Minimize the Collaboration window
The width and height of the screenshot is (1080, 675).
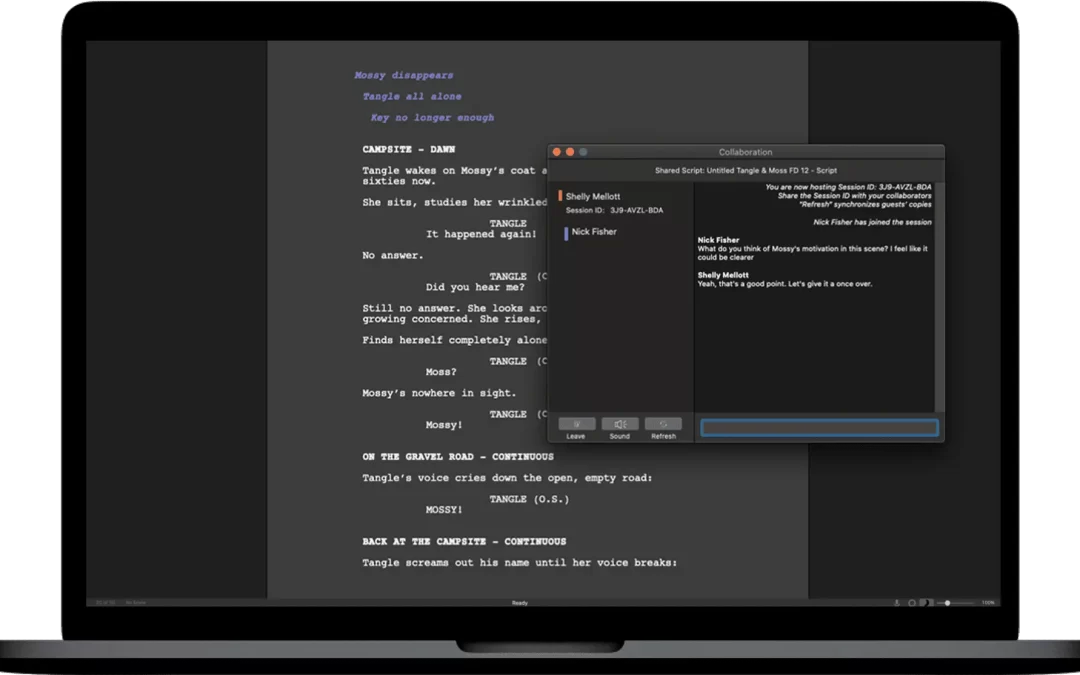(x=570, y=152)
